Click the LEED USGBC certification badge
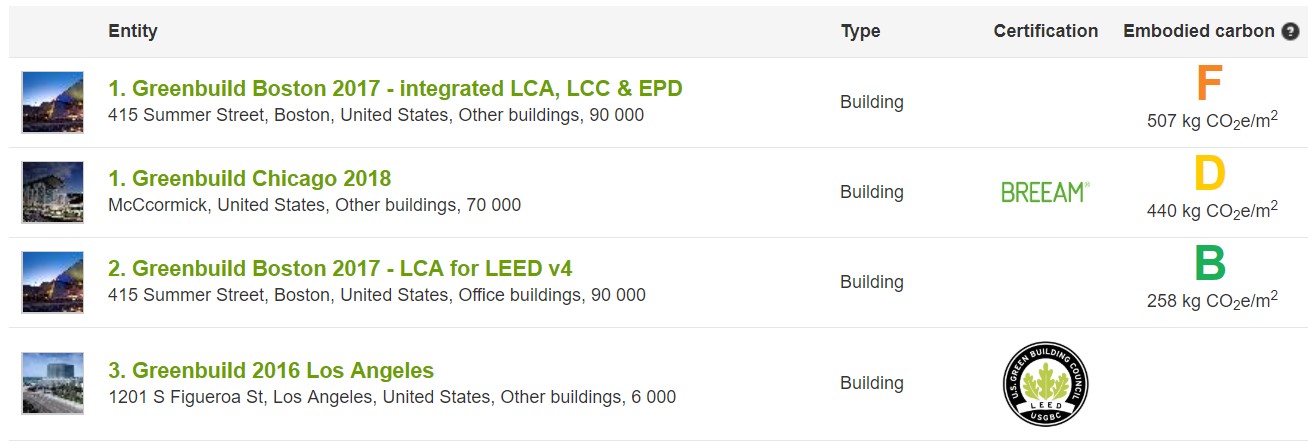Image resolution: width=1308 pixels, height=444 pixels. point(1045,383)
